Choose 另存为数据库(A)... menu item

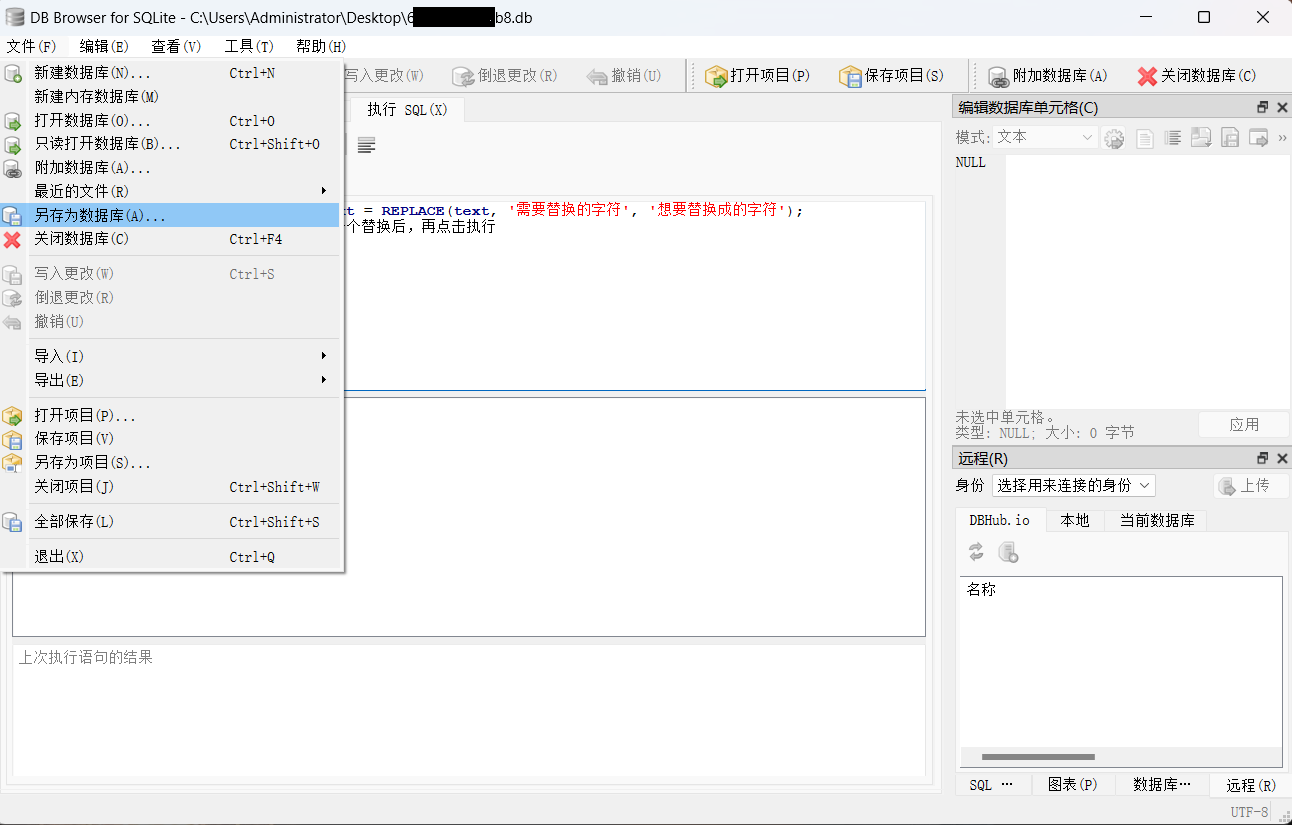[171, 215]
